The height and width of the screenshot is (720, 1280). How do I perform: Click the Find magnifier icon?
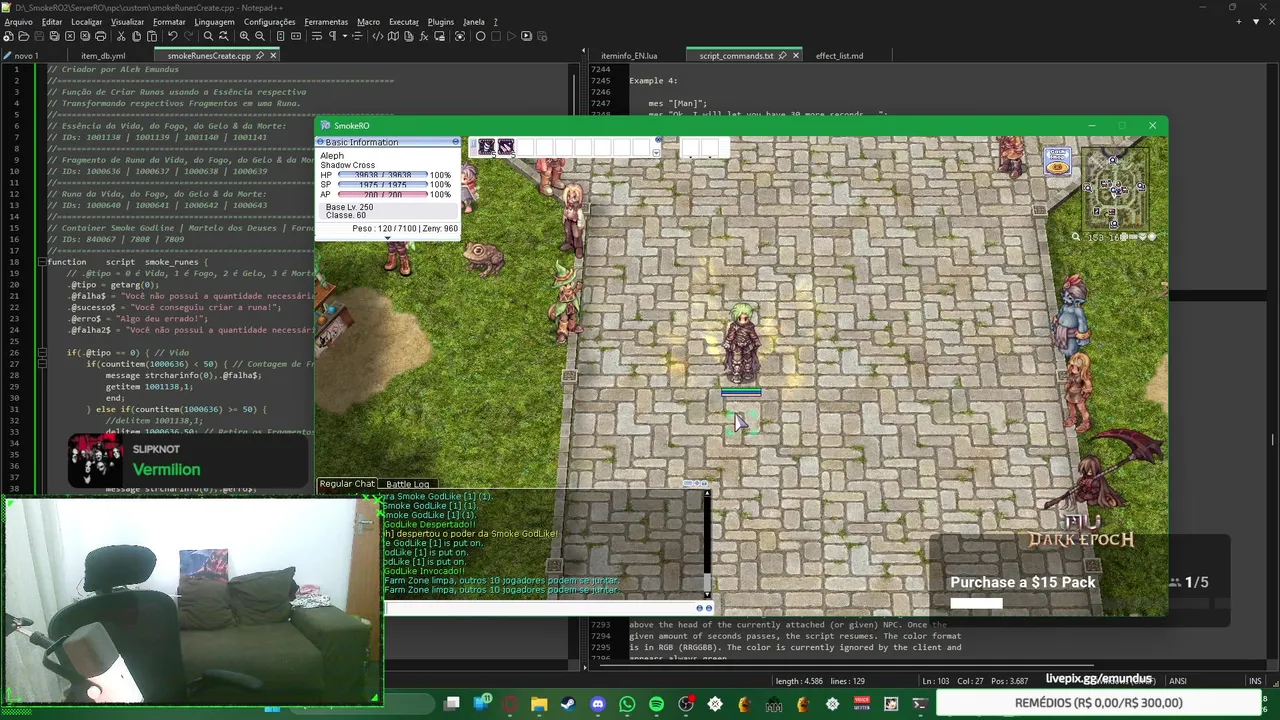(208, 36)
